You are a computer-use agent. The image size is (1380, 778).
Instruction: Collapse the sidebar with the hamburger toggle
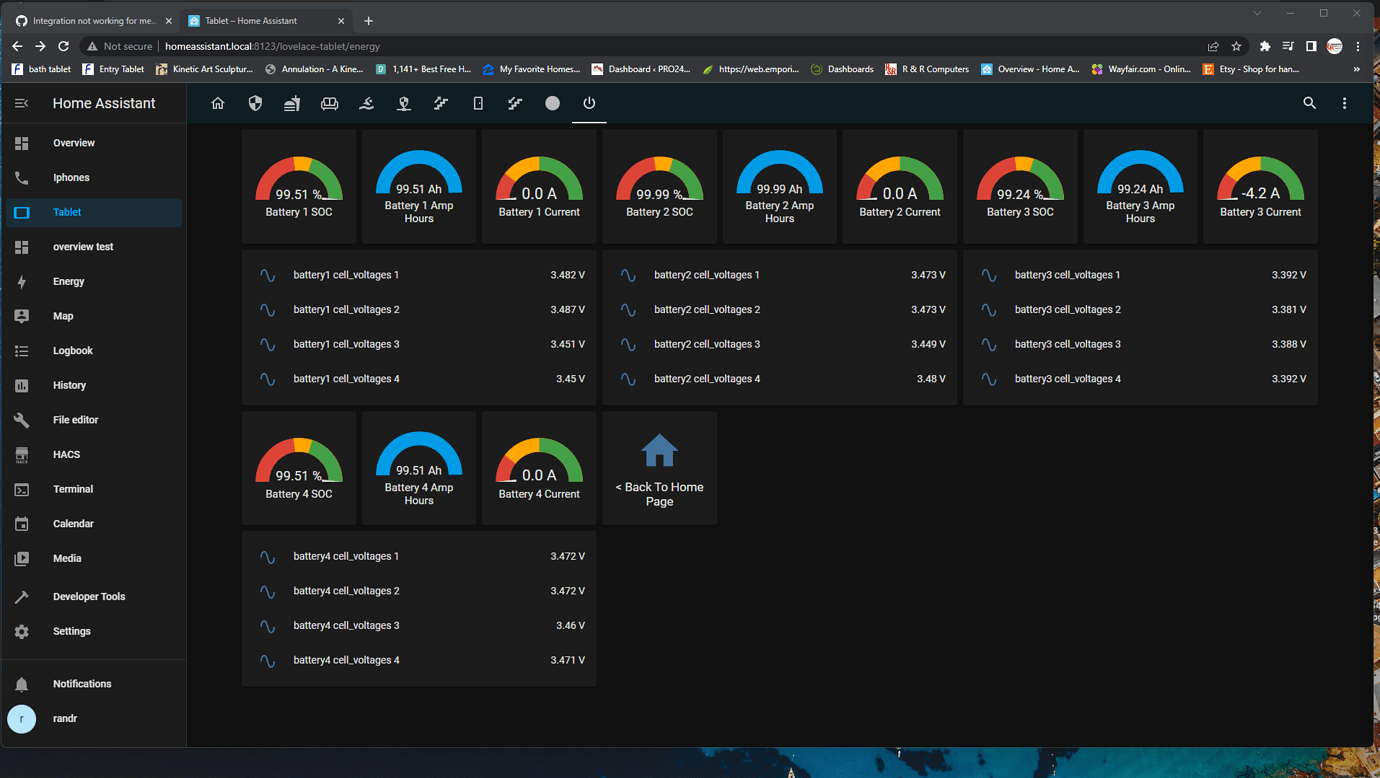[22, 102]
